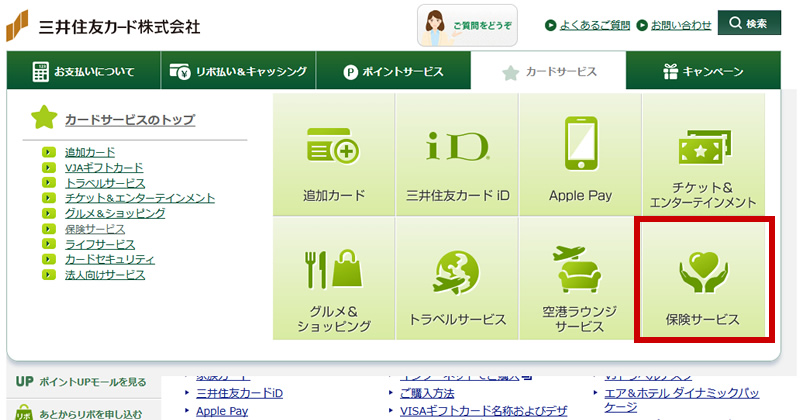Image resolution: width=800 pixels, height=420 pixels.
Task: Open the トラベルサービス sidebar link
Action: 105,183
